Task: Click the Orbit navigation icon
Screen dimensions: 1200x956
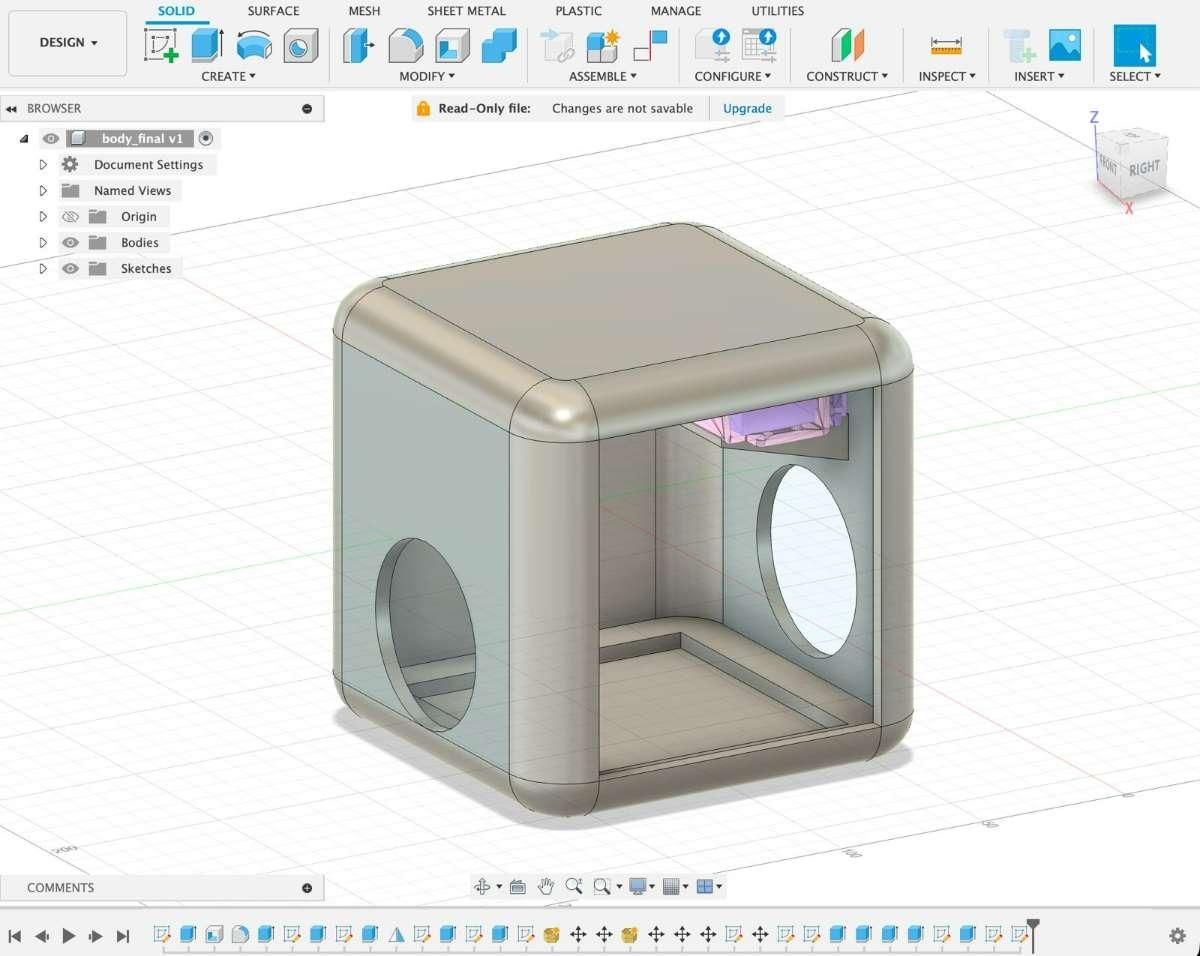Action: pos(482,886)
